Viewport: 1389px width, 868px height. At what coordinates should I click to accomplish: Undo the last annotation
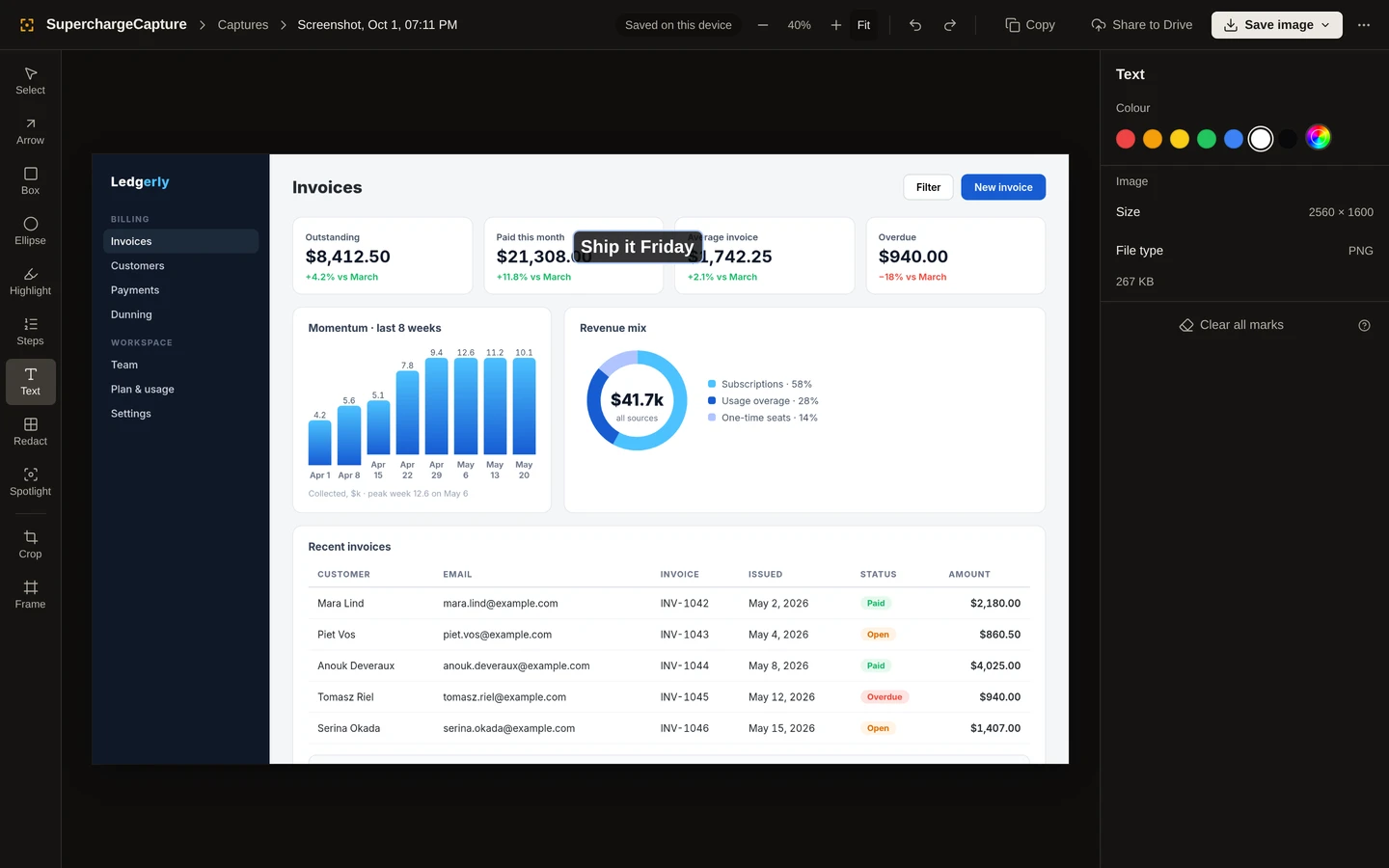pos(915,25)
